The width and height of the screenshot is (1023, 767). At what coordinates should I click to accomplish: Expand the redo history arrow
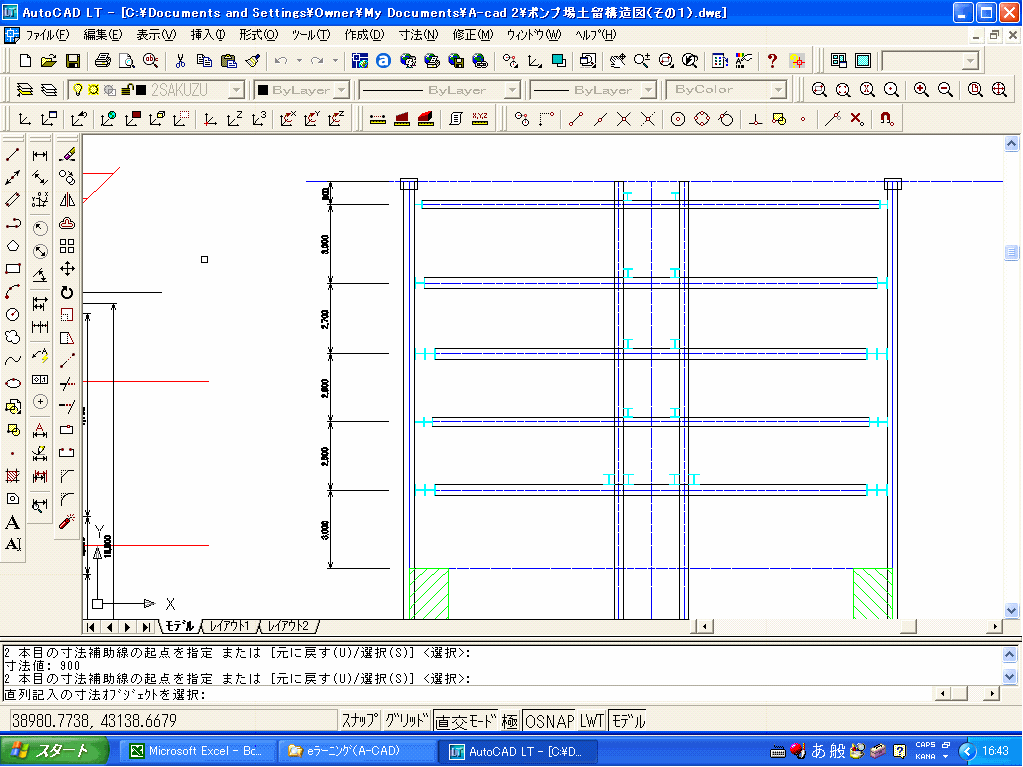(335, 61)
